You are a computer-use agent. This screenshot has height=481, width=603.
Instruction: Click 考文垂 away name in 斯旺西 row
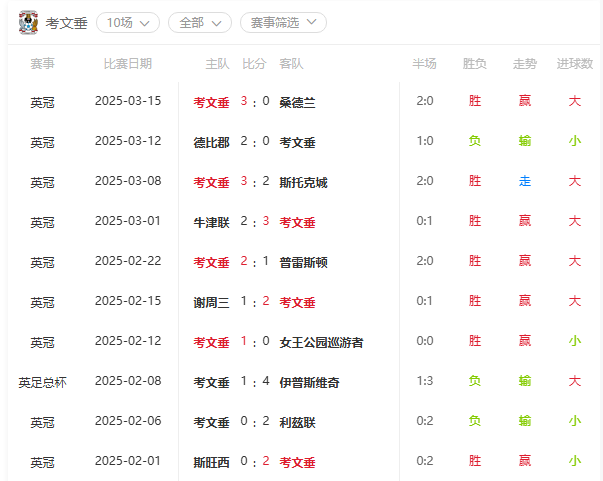pos(297,463)
